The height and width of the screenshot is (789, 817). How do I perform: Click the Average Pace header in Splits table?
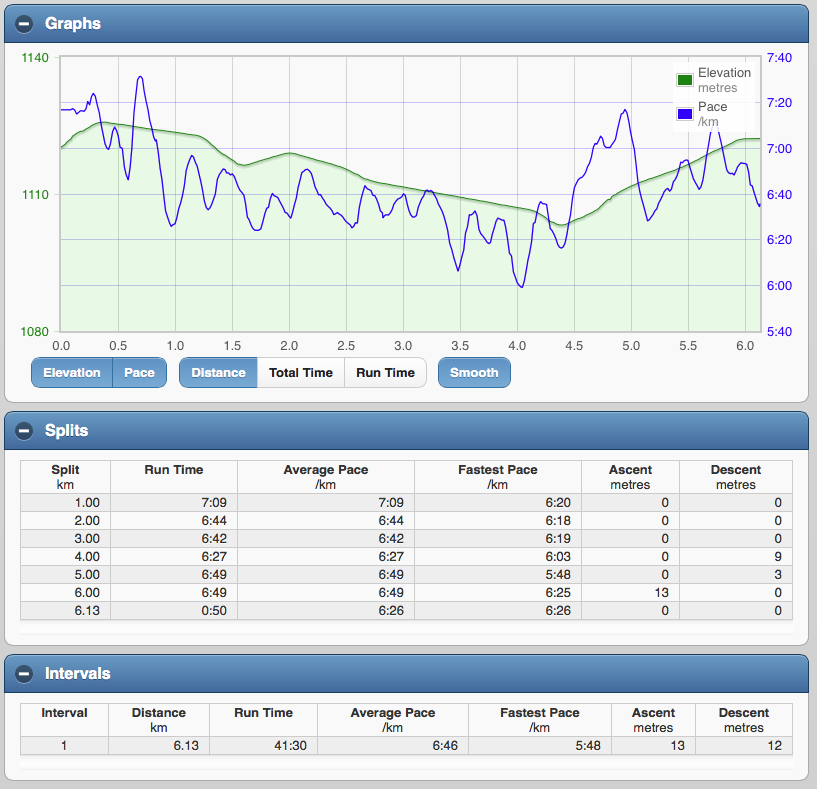point(326,477)
